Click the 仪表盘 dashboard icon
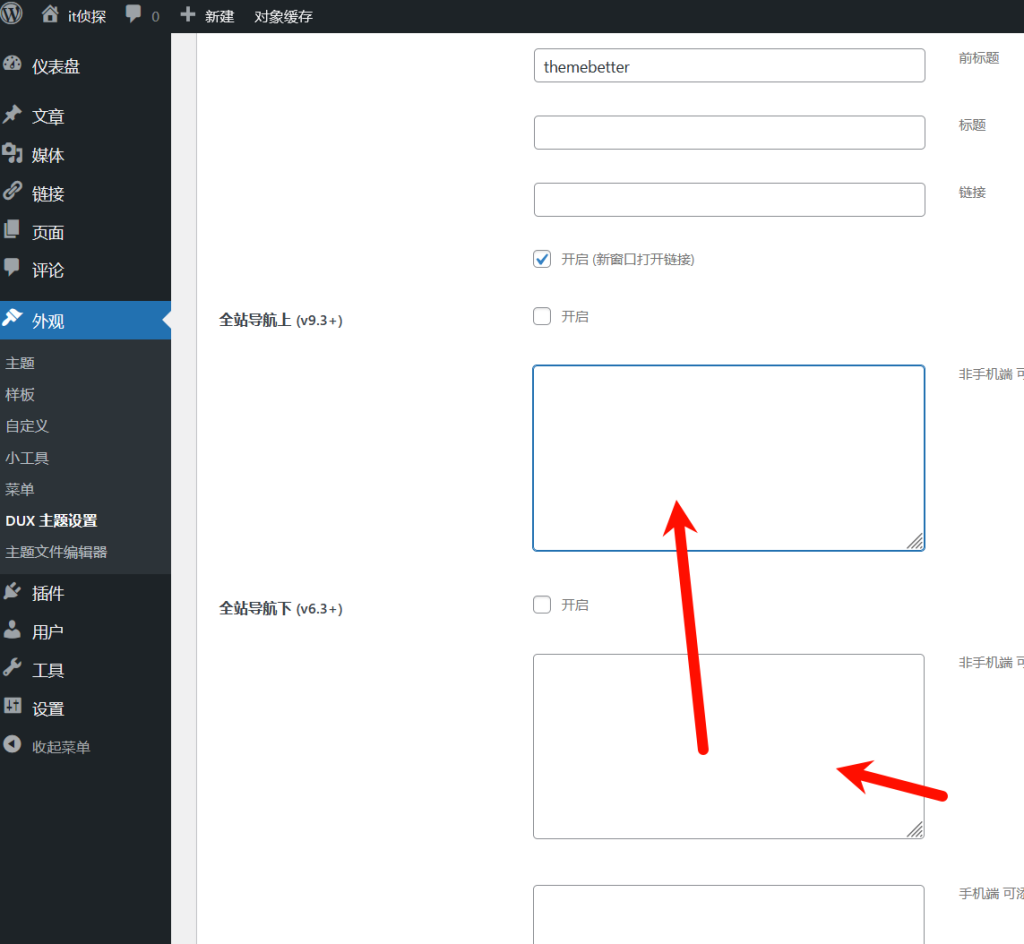Screen dimensions: 1024x944 (x=12, y=65)
